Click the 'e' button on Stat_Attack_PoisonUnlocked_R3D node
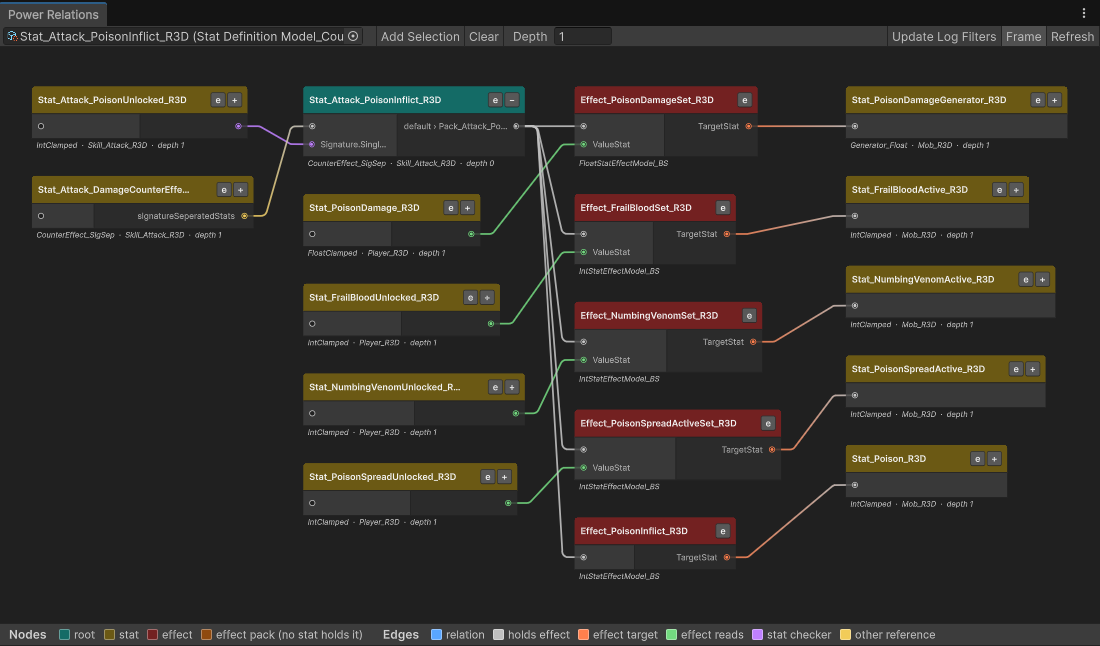The image size is (1100, 646). pyautogui.click(x=218, y=100)
